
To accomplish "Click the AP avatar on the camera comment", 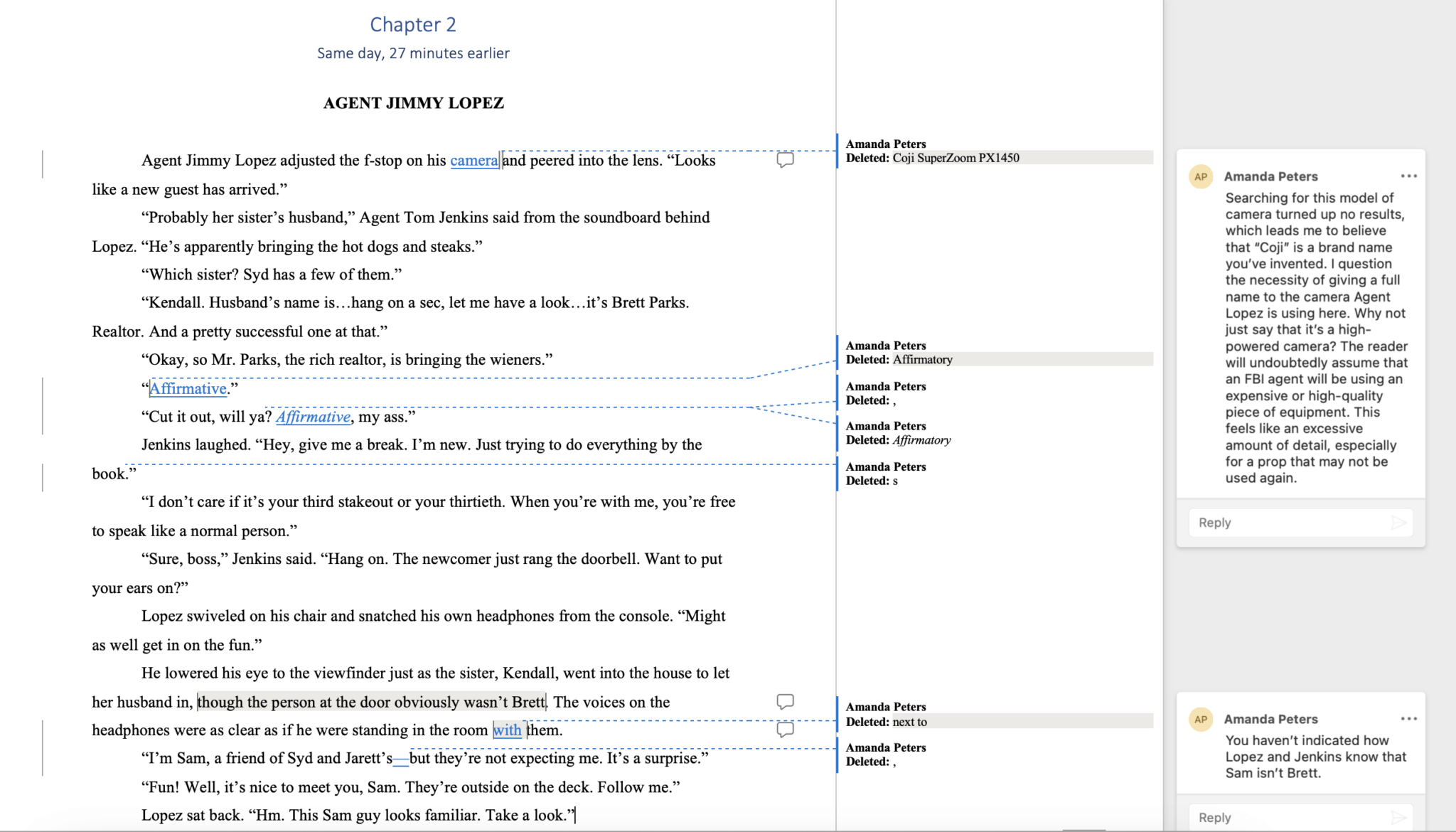I will (1201, 176).
